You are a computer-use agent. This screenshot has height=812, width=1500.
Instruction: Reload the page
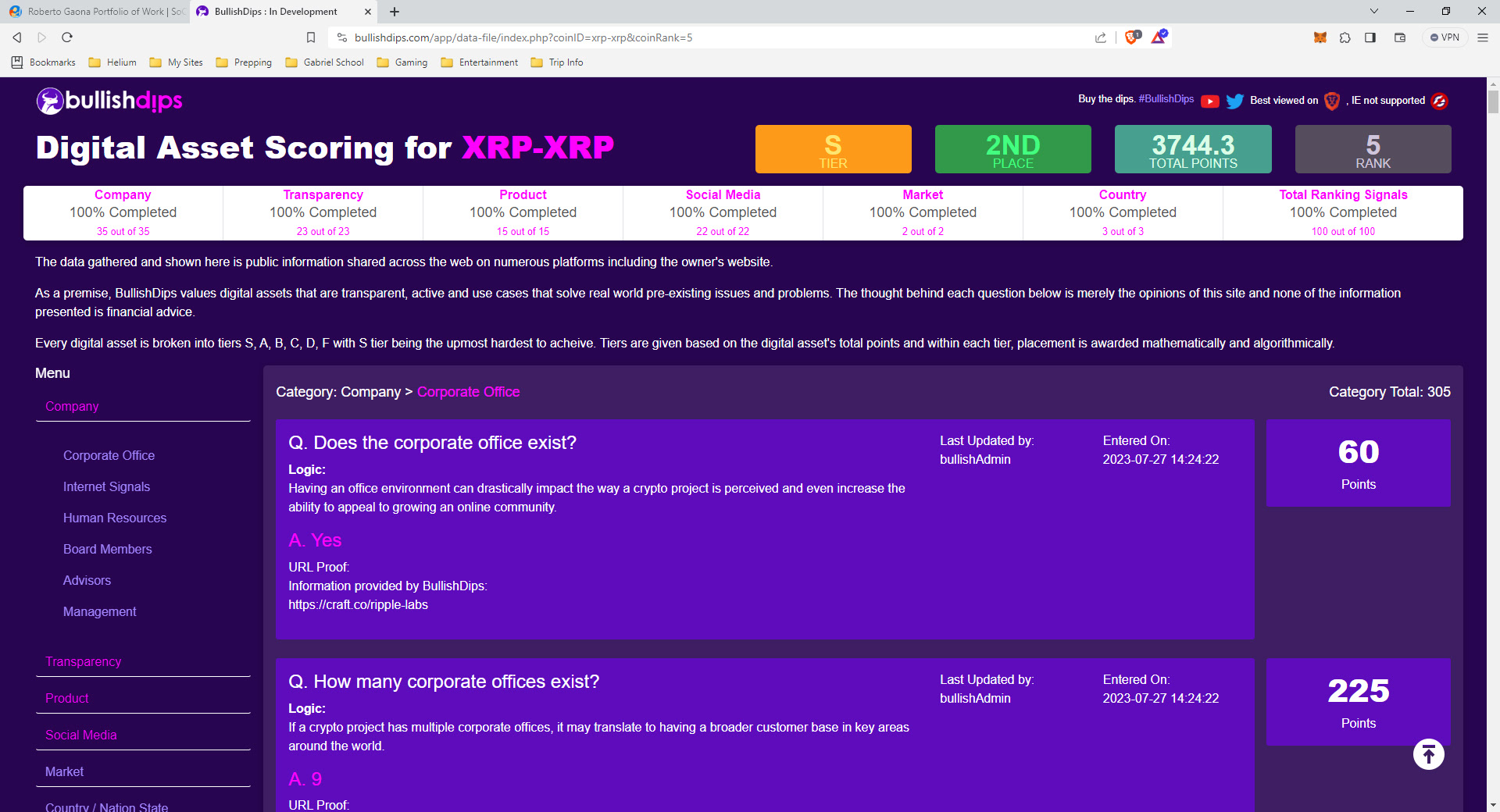pos(67,37)
